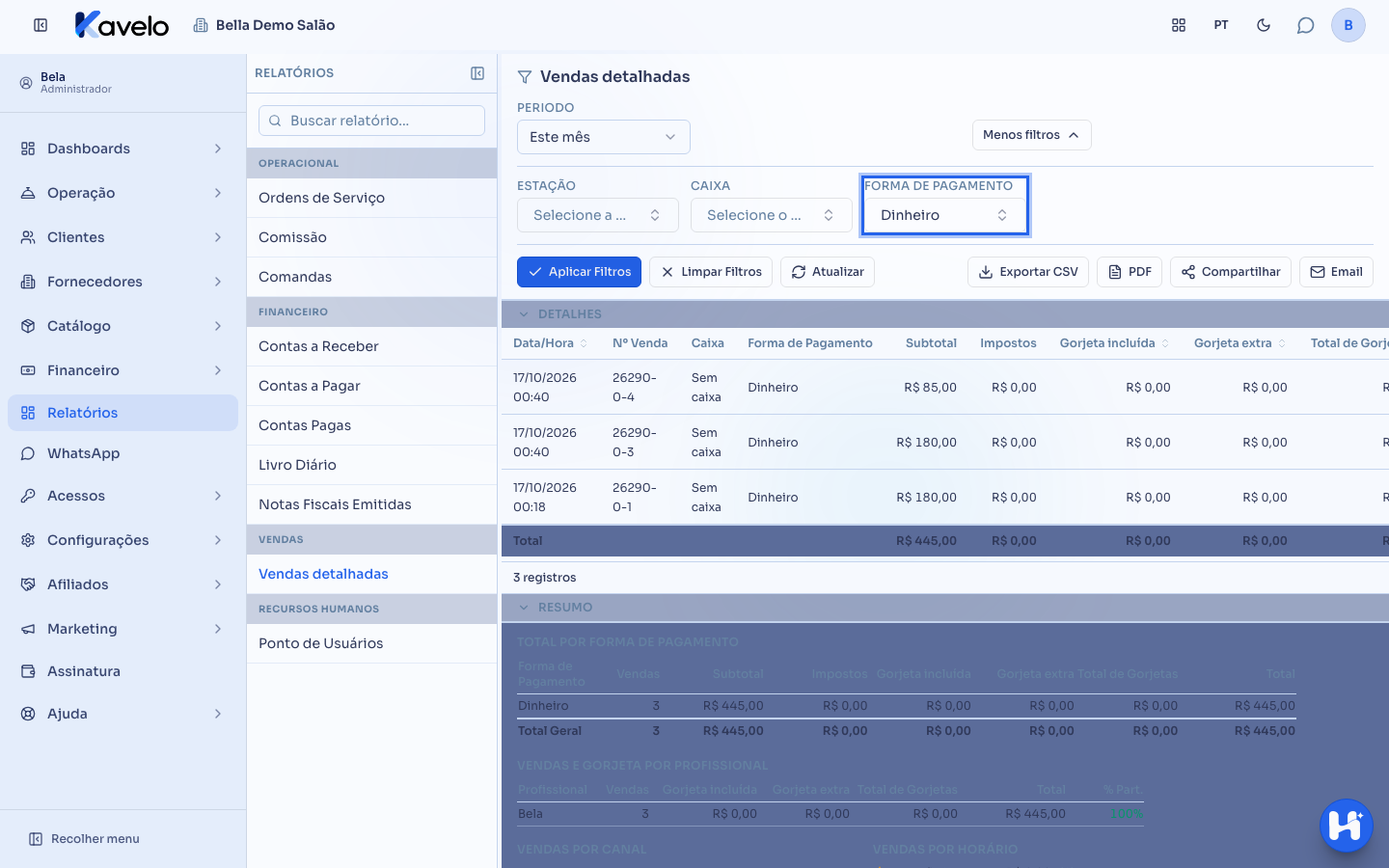
Task: Collapse the main sidebar via top-left icon
Action: tap(41, 25)
